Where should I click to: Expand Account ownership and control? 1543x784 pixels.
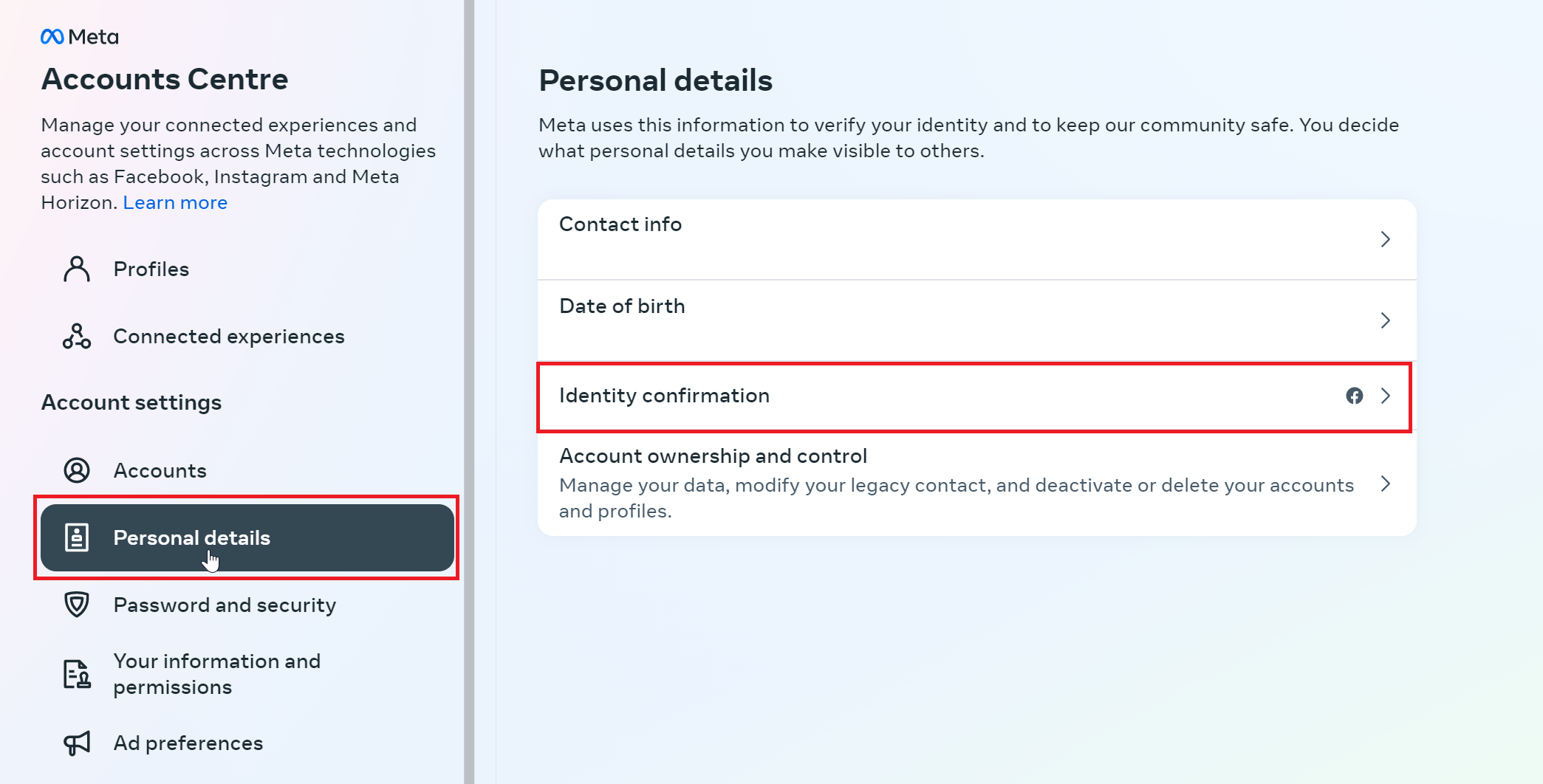[1386, 484]
